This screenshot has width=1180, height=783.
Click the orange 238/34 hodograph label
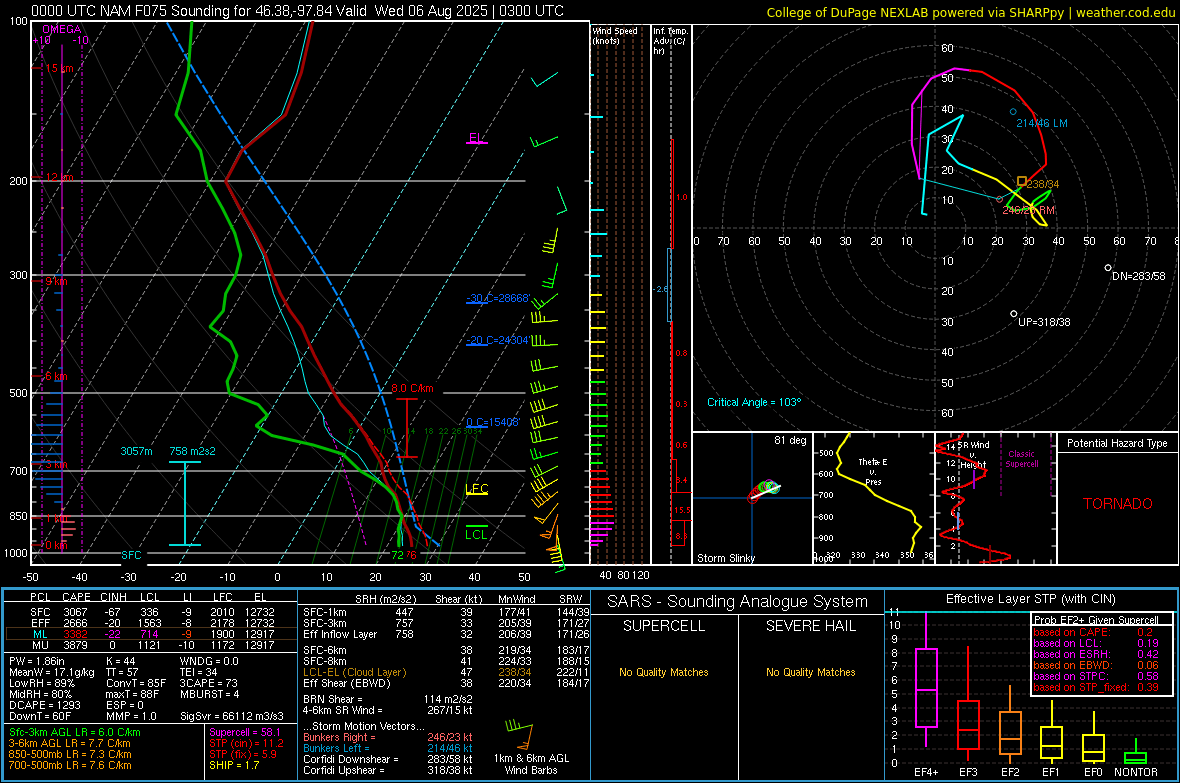coord(1042,184)
